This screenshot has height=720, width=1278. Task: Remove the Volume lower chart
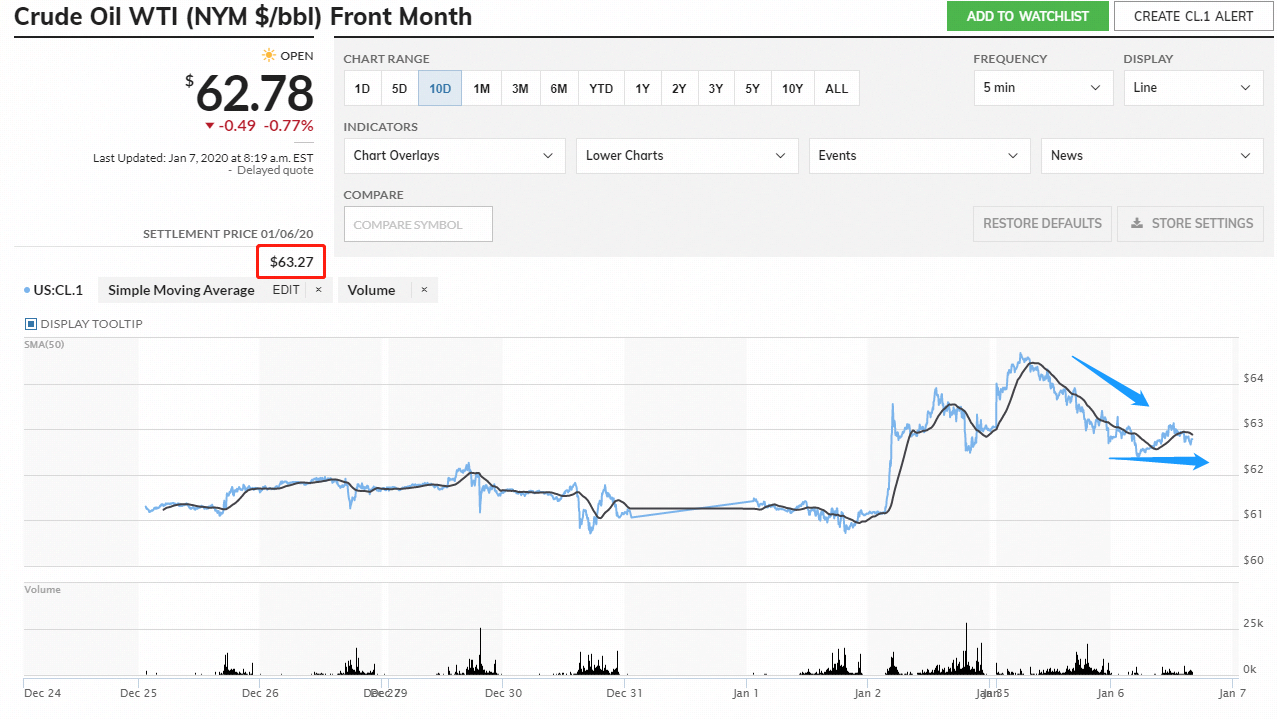(424, 290)
